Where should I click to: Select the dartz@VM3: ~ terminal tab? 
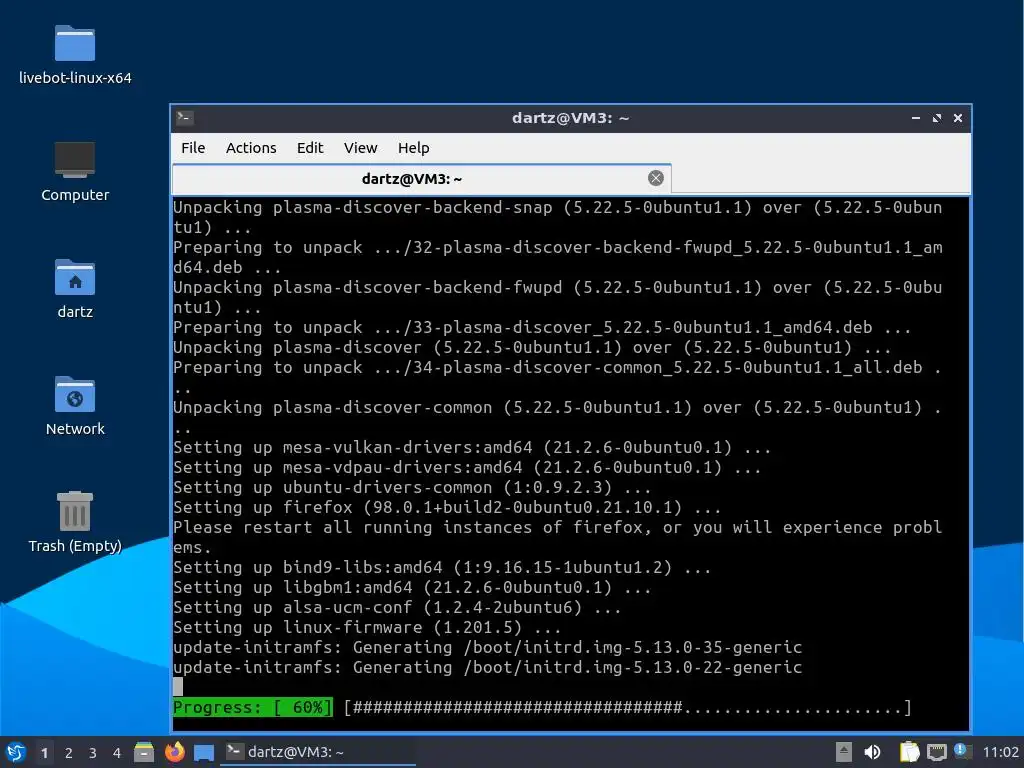tap(421, 179)
